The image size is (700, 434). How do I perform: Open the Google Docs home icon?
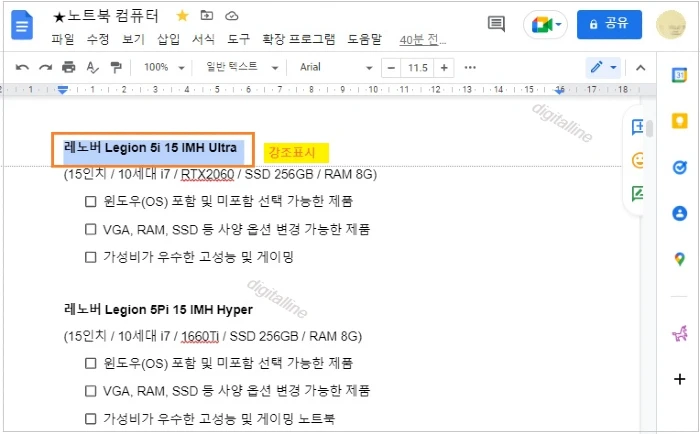22,25
